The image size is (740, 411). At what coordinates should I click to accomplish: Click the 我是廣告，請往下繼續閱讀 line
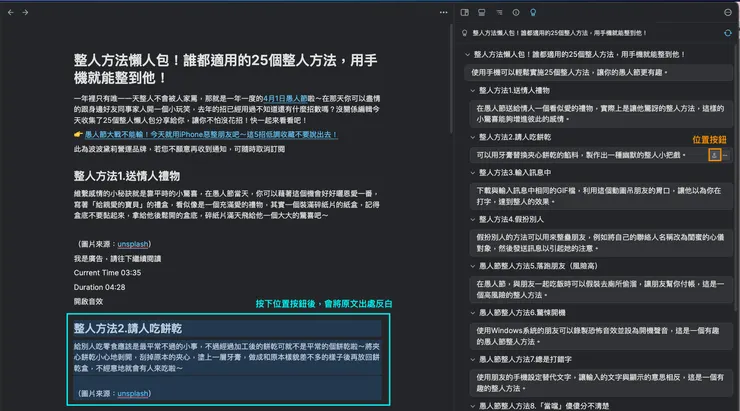pos(117,259)
